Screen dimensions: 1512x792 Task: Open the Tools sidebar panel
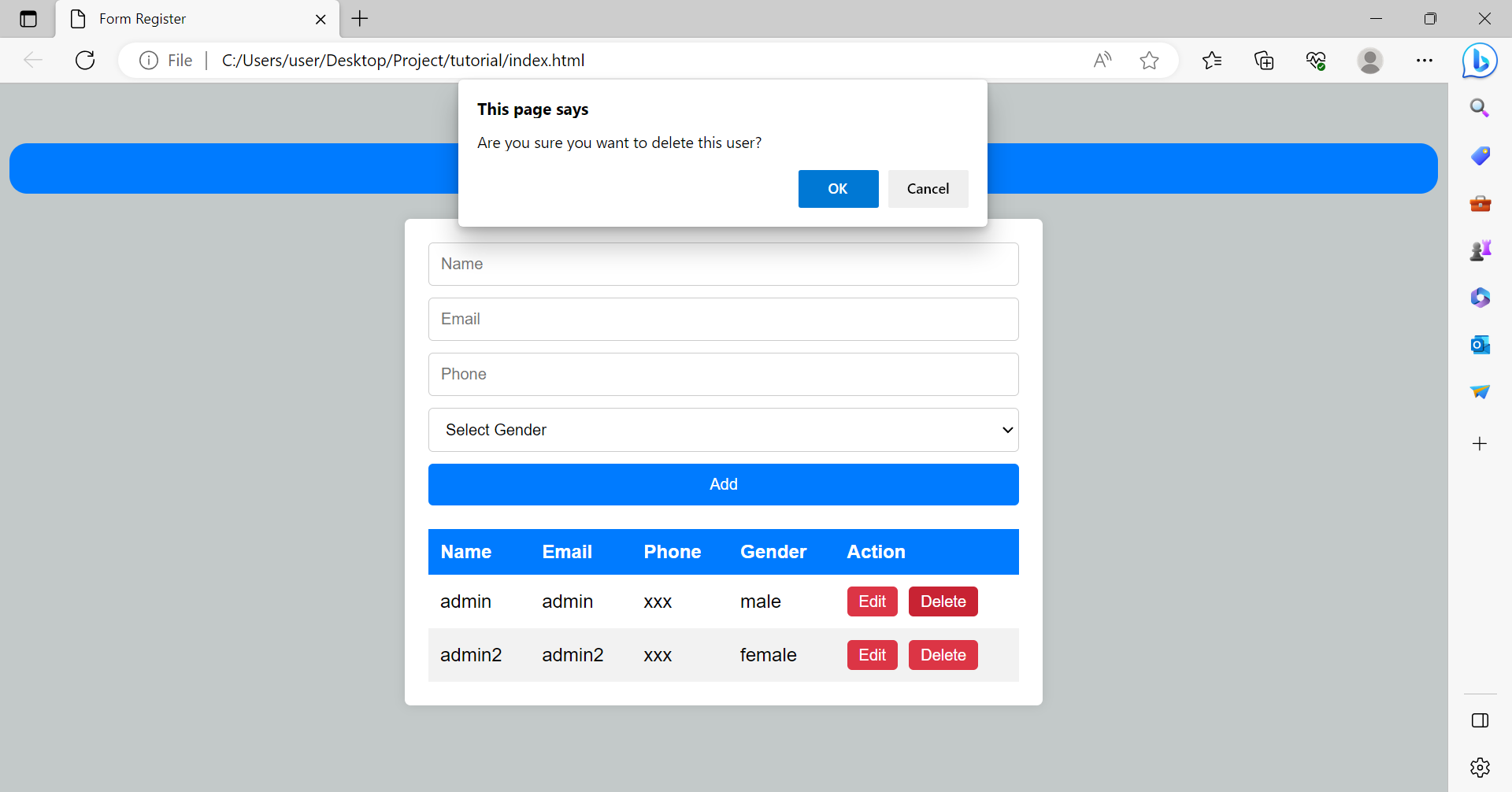(1480, 203)
